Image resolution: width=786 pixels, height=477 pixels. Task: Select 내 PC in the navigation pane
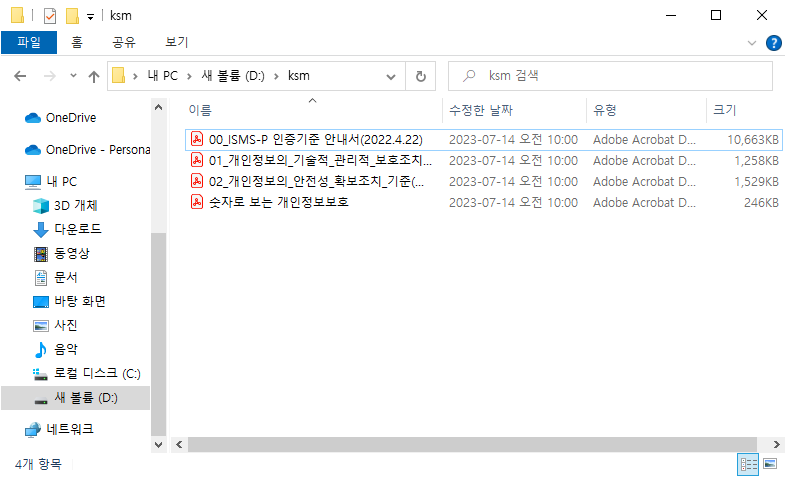click(51, 181)
